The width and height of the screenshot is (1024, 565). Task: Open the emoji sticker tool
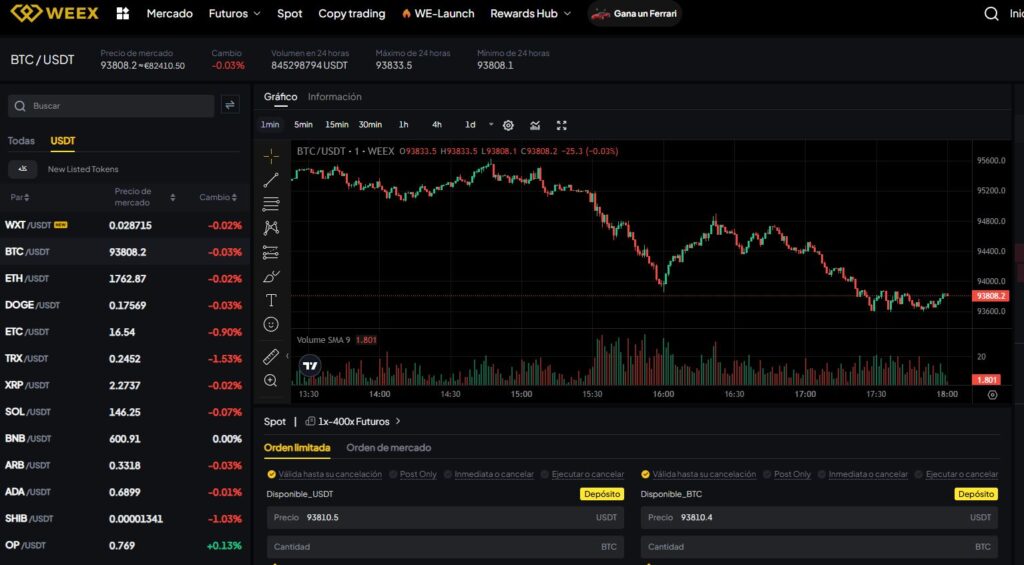(271, 324)
